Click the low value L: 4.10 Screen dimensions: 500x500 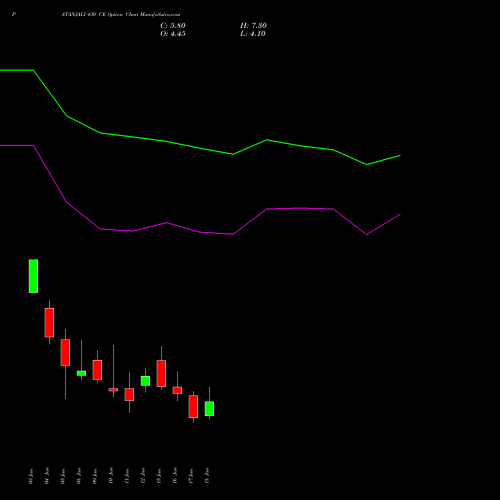pos(252,34)
